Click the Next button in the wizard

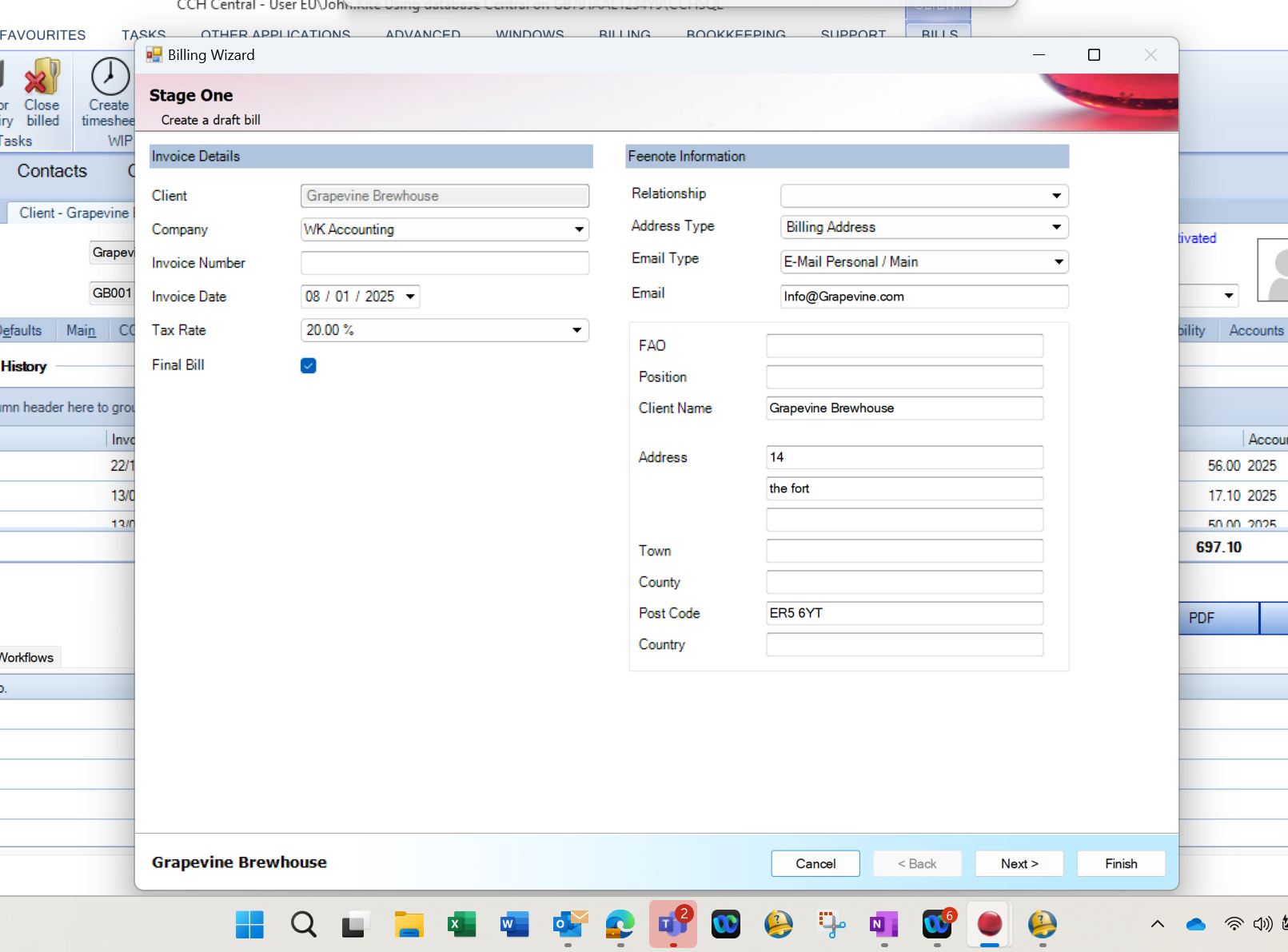point(1019,863)
